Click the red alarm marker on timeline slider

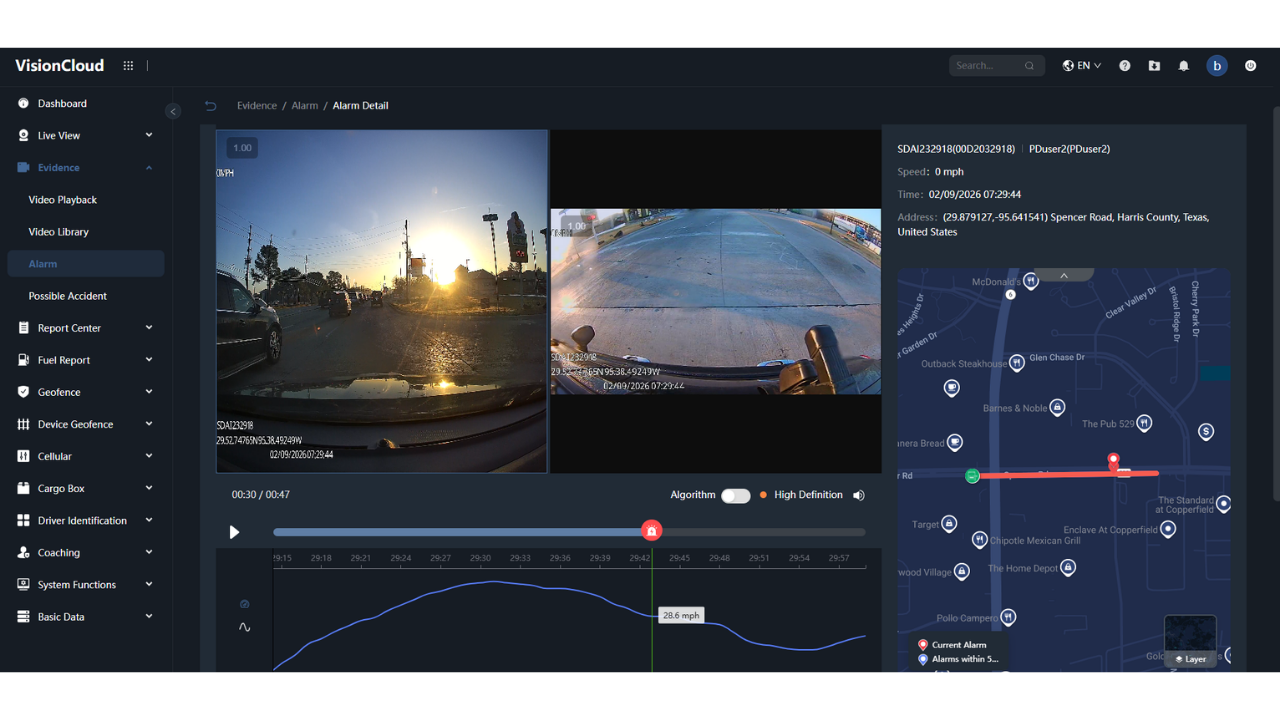(x=652, y=531)
